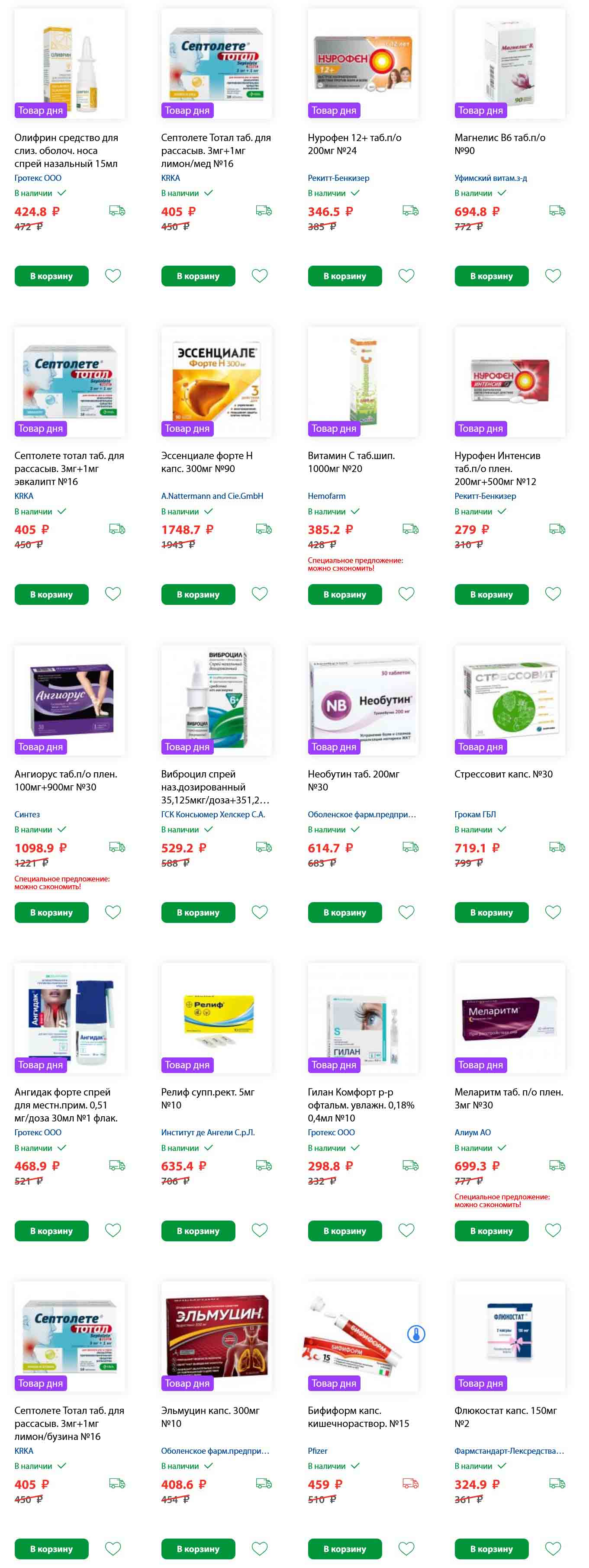Click Товар дня badge on Ангидак форте
This screenshot has height=1568, width=589.
41,1065
